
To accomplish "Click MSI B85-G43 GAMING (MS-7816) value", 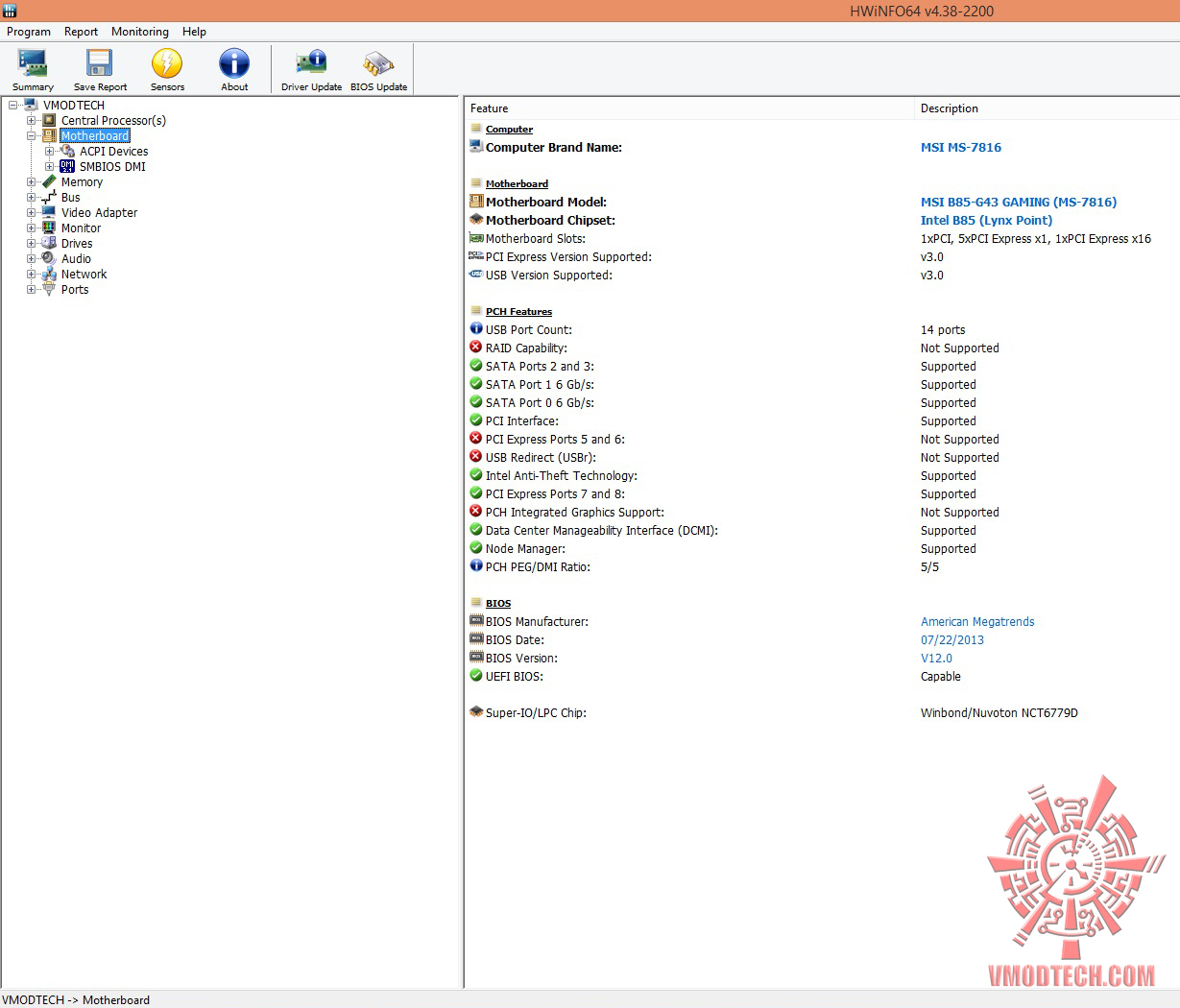I will click(x=1019, y=202).
